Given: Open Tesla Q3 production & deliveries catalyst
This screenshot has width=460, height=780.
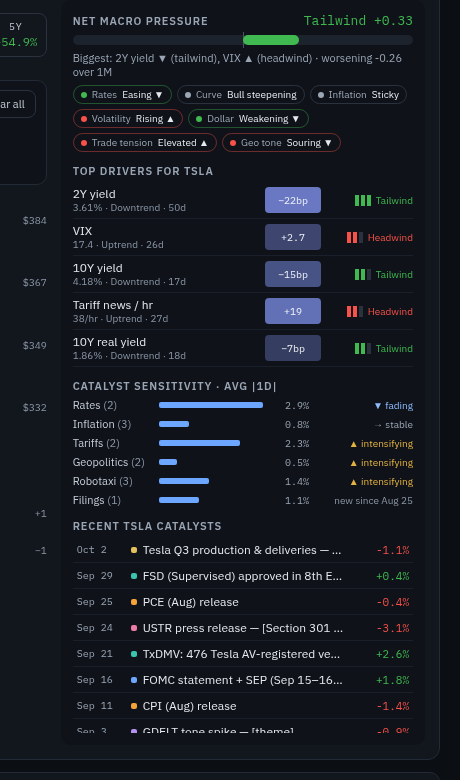Looking at the screenshot, I should point(243,550).
